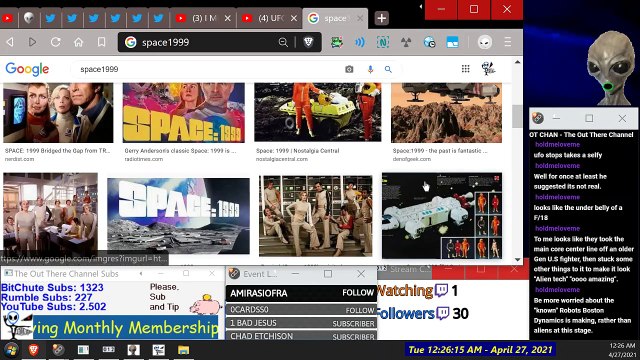Select the 1 BAD JESUS subscriber row
Image resolution: width=640 pixels, height=360 pixels.
pos(302,323)
